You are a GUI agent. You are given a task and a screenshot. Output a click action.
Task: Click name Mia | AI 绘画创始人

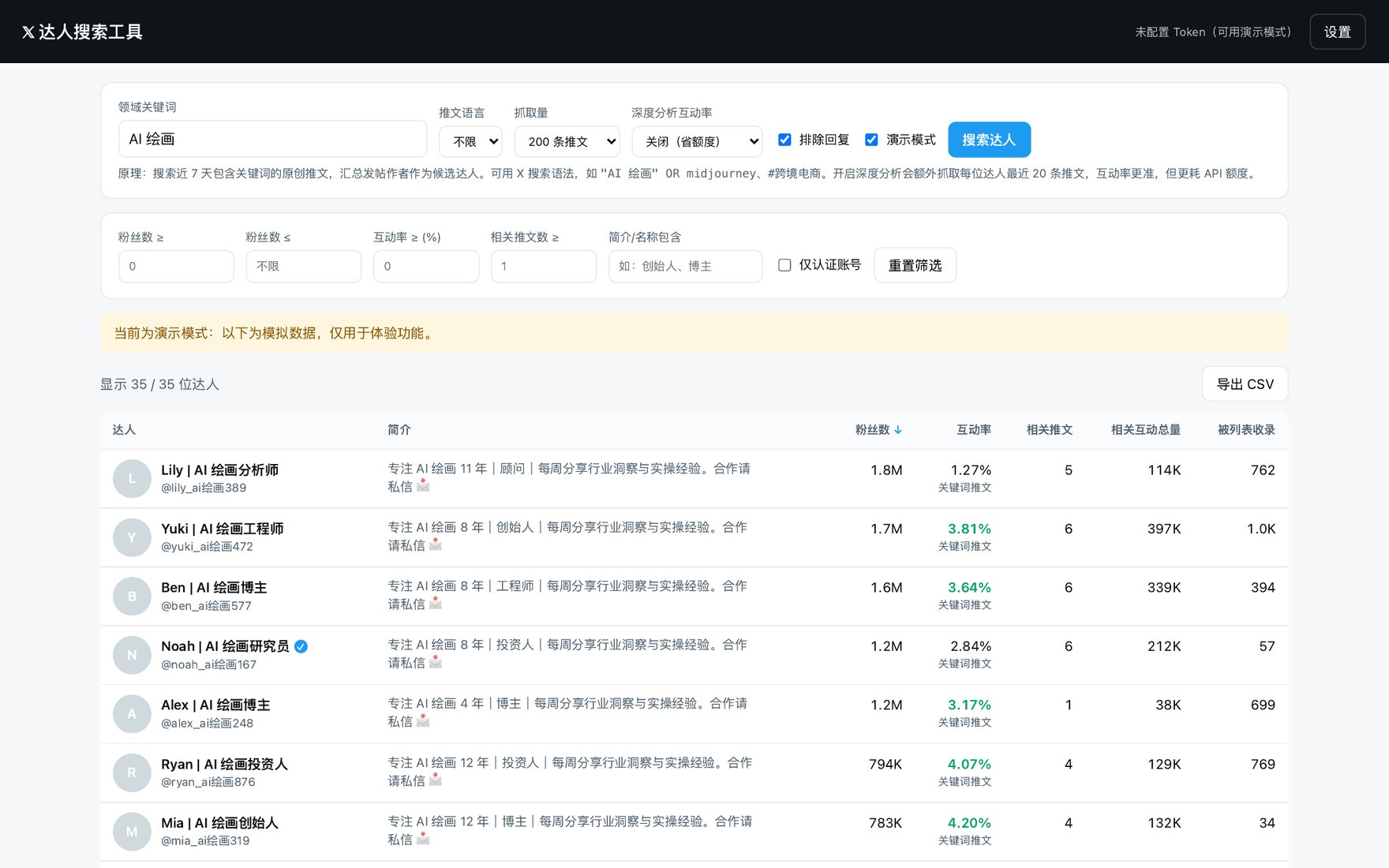219,823
